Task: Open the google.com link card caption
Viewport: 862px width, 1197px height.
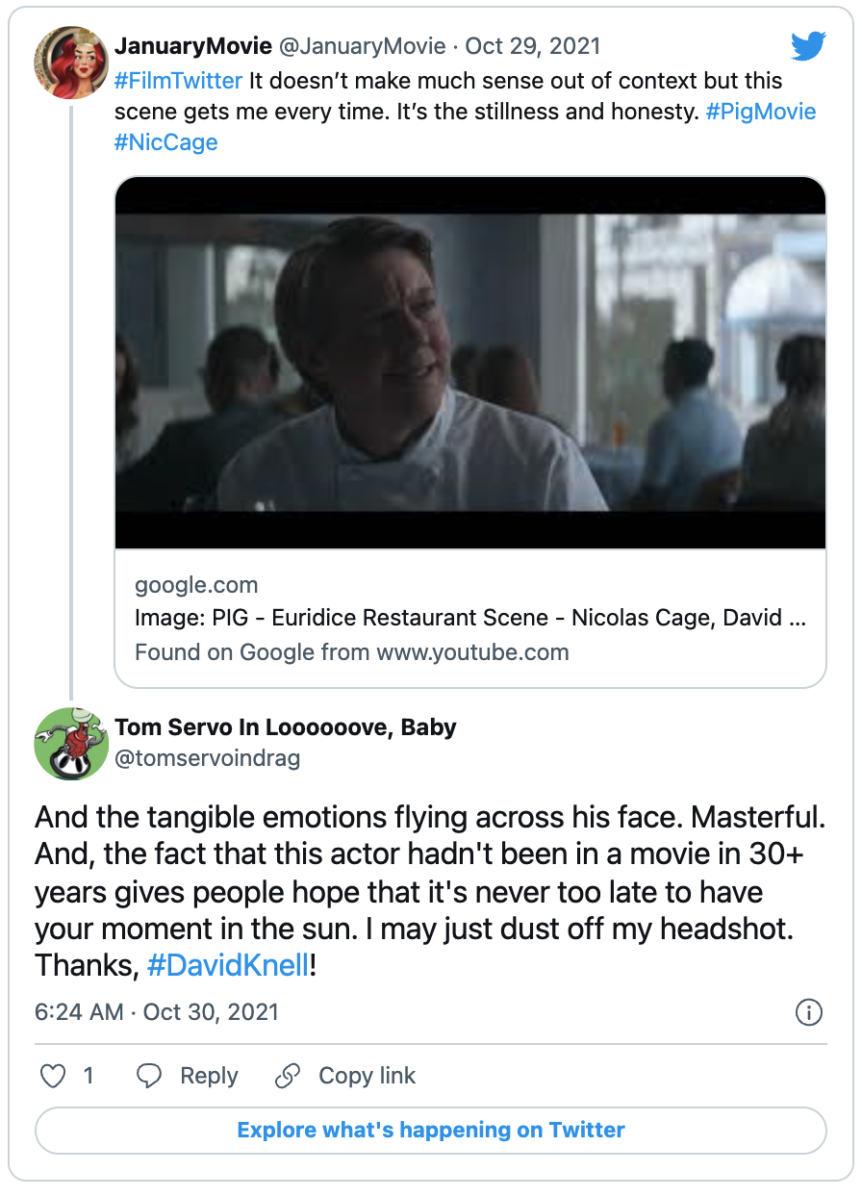Action: point(470,618)
